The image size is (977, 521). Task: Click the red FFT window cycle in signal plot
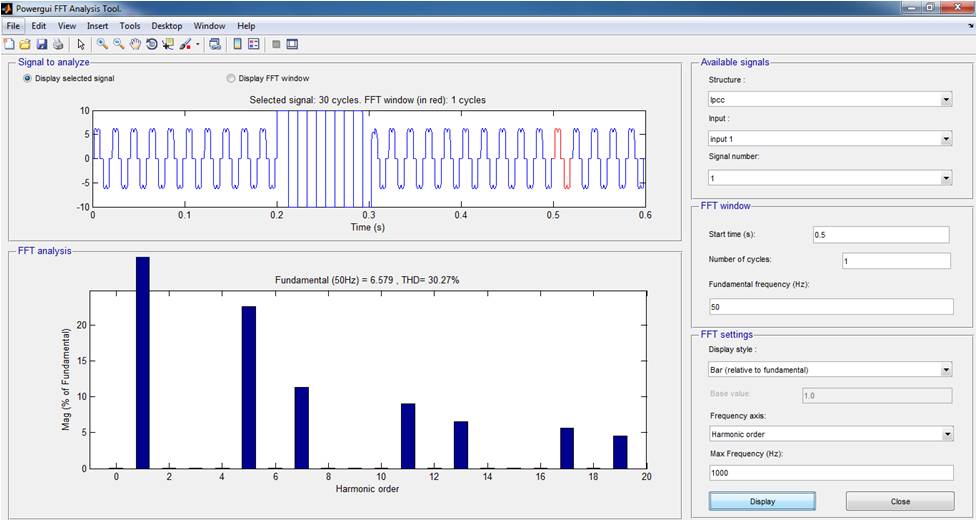tap(562, 158)
